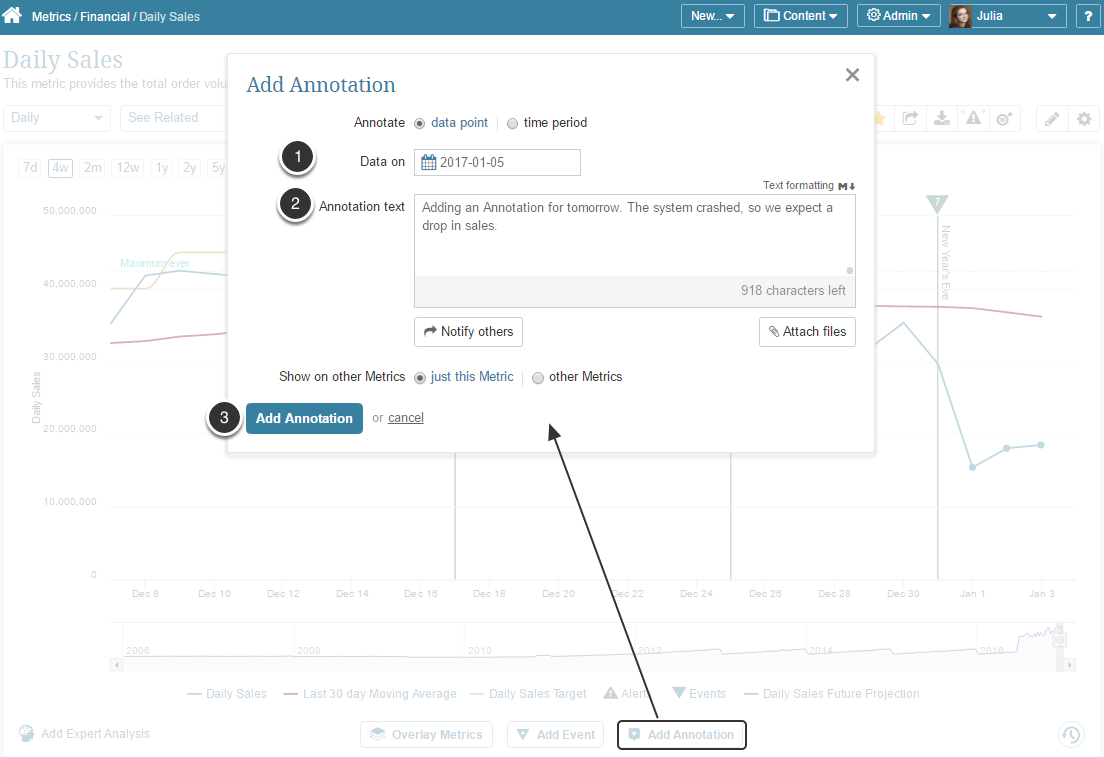Image resolution: width=1104 pixels, height=757 pixels.
Task: Open the Admin menu
Action: [898, 16]
